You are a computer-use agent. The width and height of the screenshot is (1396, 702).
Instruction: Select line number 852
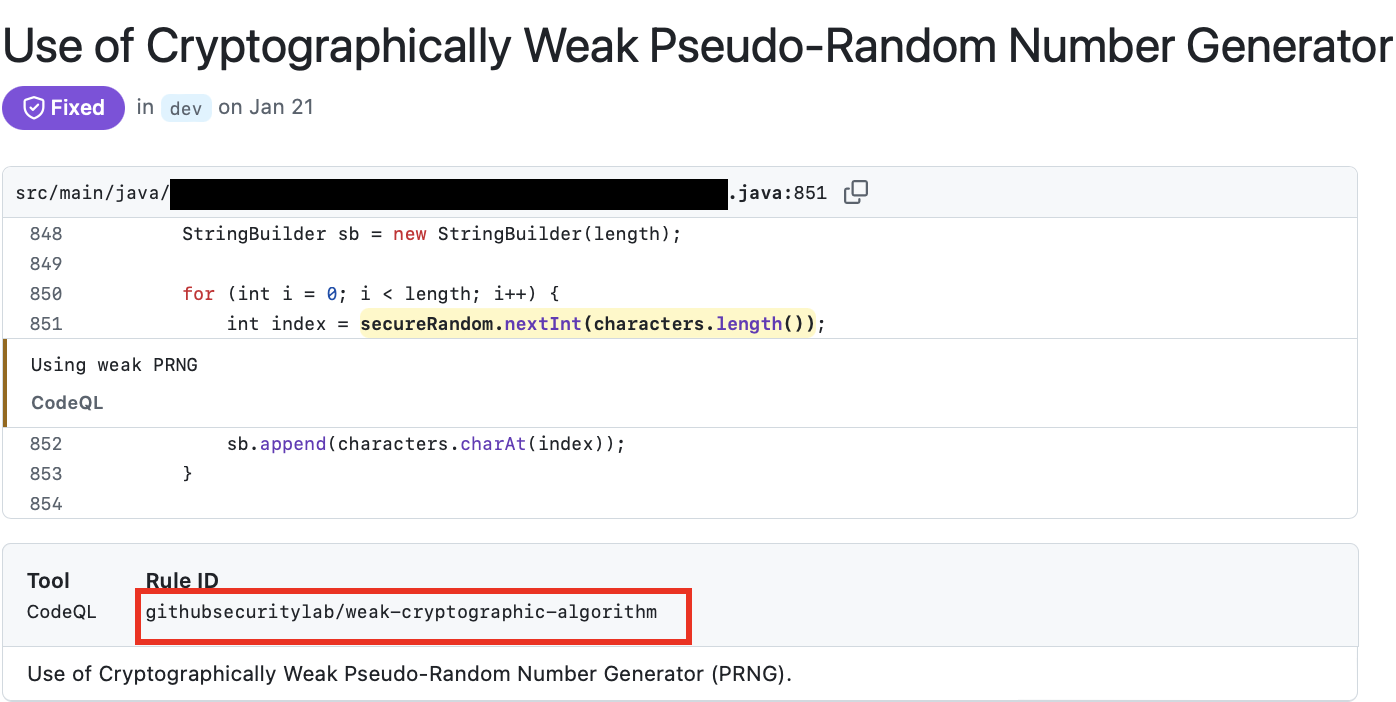46,444
